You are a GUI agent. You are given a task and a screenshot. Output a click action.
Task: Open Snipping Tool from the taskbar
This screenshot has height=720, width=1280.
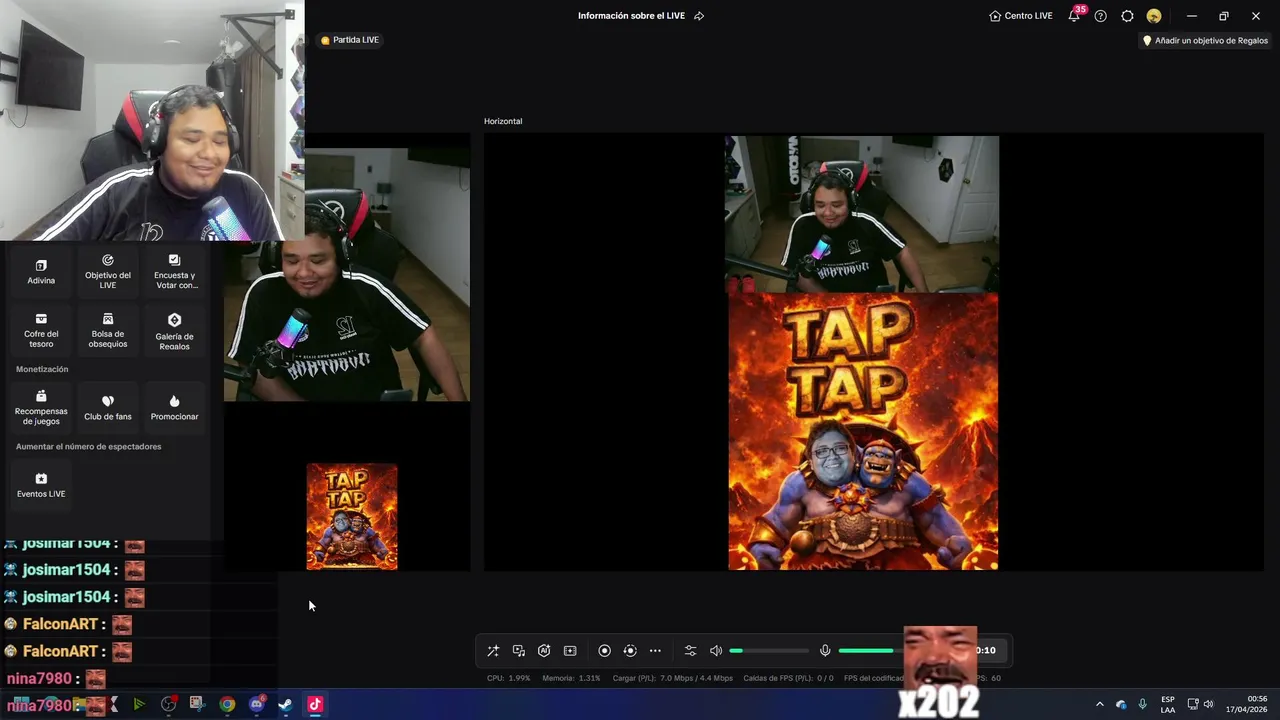click(197, 704)
